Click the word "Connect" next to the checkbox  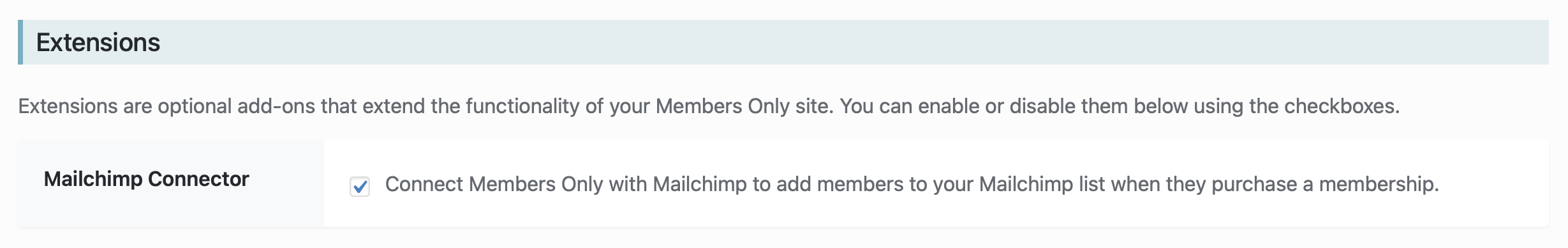point(424,184)
